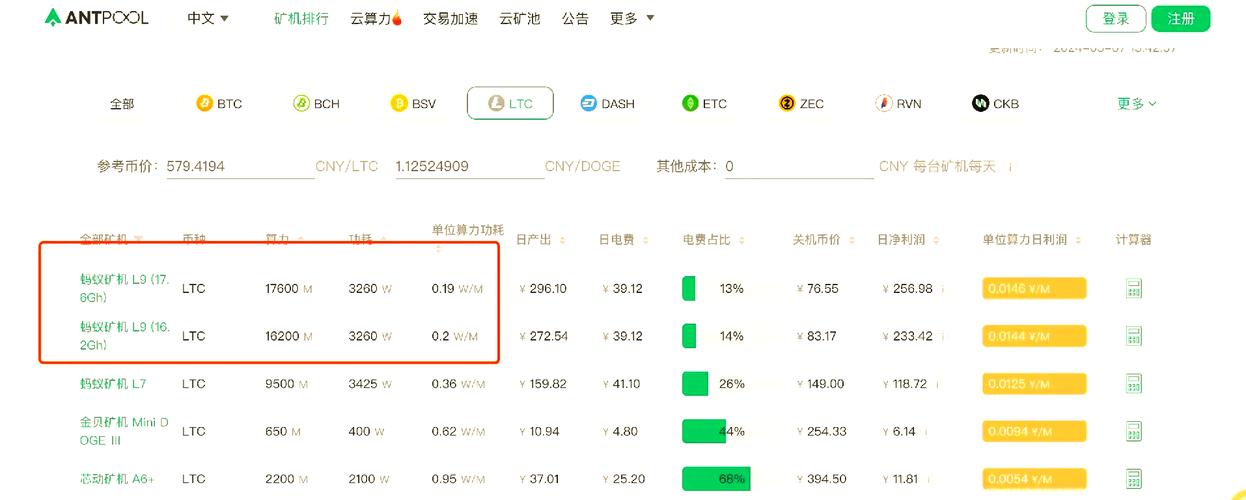Select the BTC coin filter
This screenshot has height=500, width=1246.
tap(219, 104)
